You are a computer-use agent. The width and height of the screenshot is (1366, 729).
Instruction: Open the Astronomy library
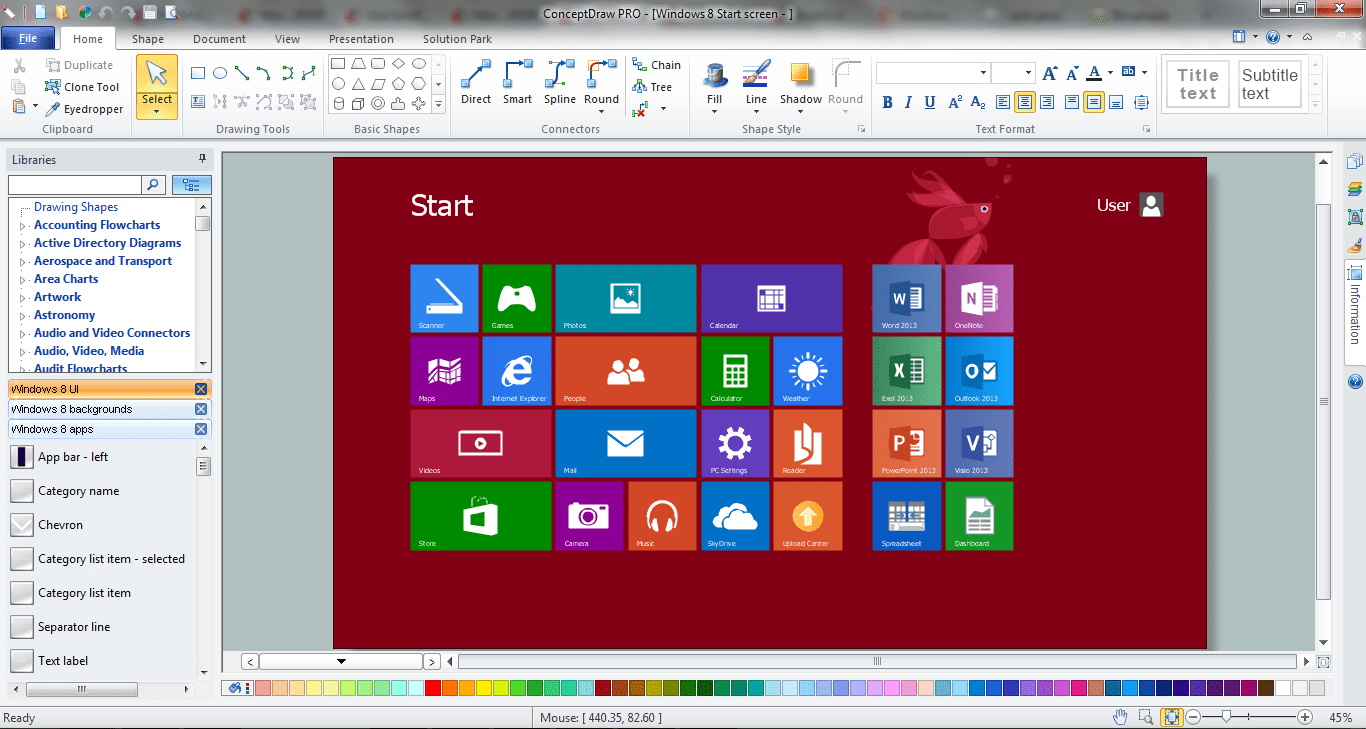[x=64, y=315]
